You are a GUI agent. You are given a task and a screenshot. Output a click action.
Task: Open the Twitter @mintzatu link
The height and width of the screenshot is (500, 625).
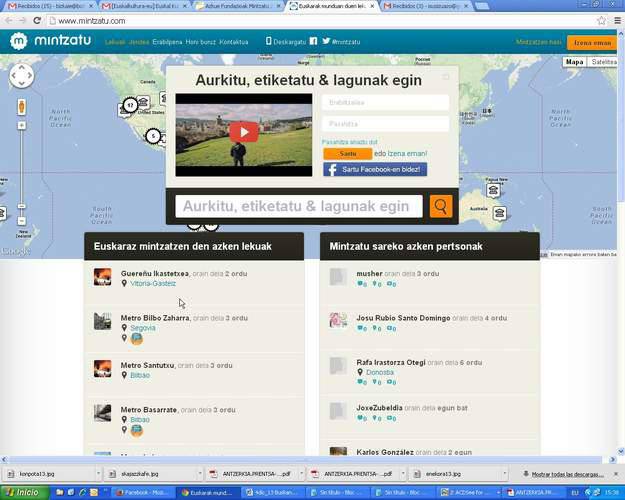341,41
